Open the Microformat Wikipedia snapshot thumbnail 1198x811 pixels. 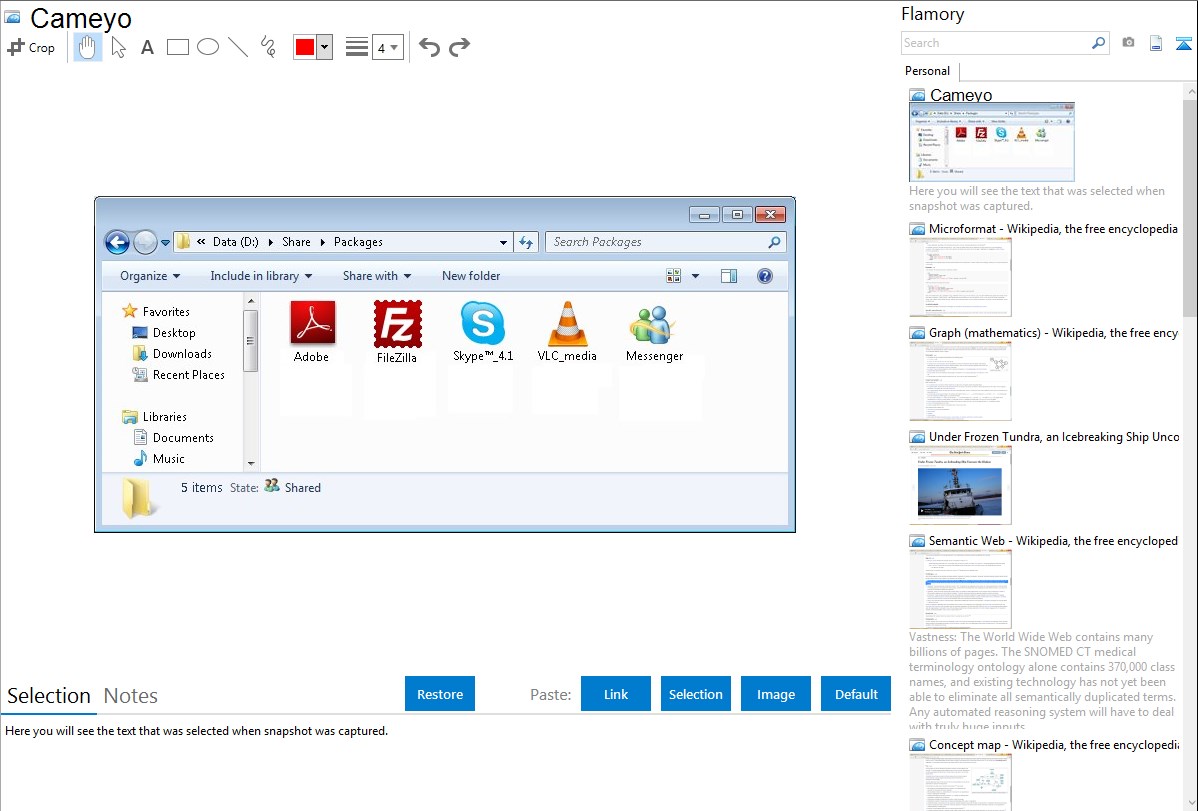[x=960, y=276]
